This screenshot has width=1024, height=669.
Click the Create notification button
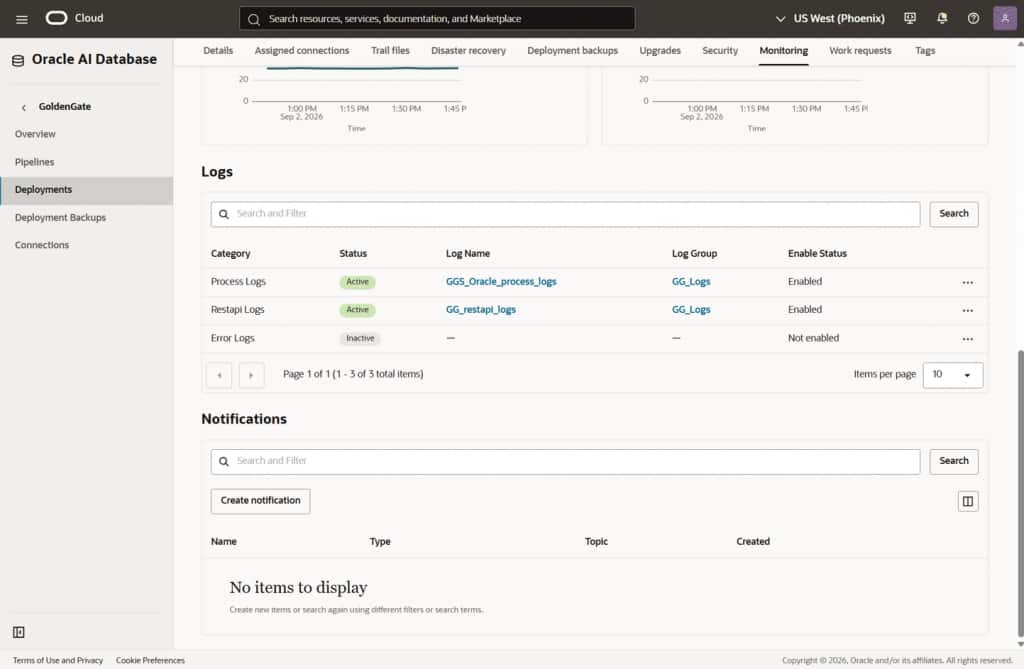[260, 501]
